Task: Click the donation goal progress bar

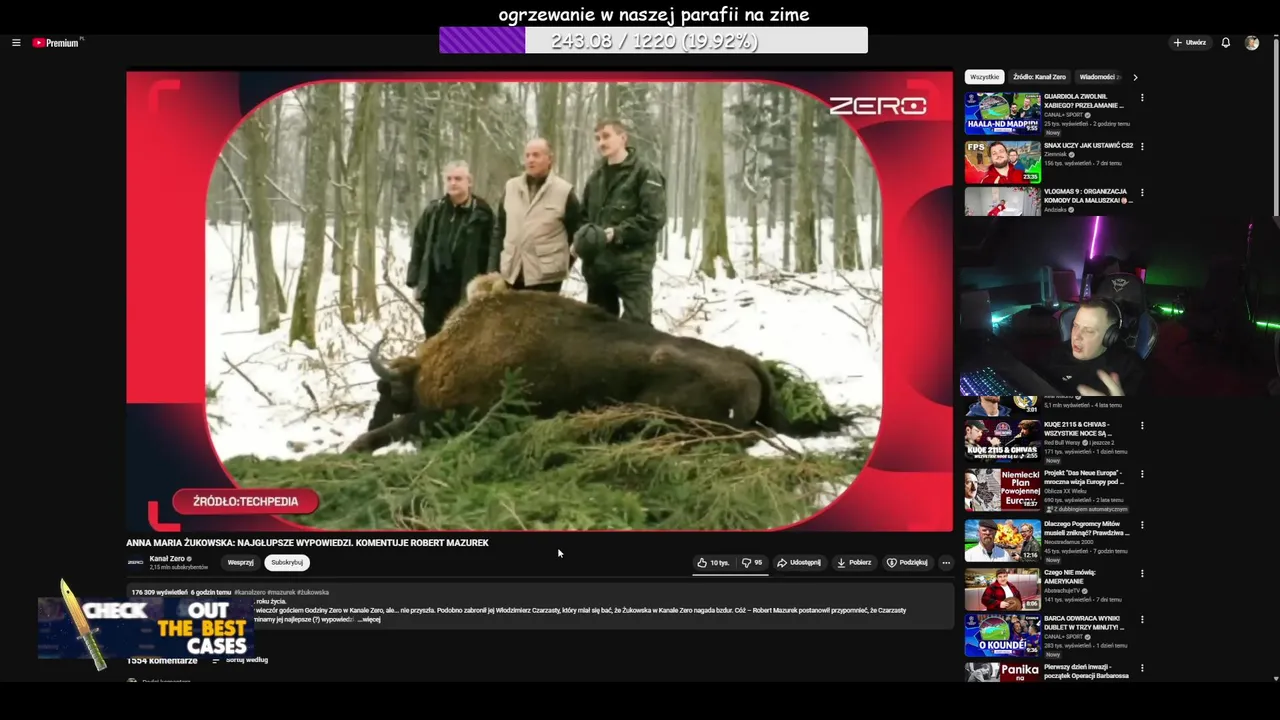Action: [653, 40]
